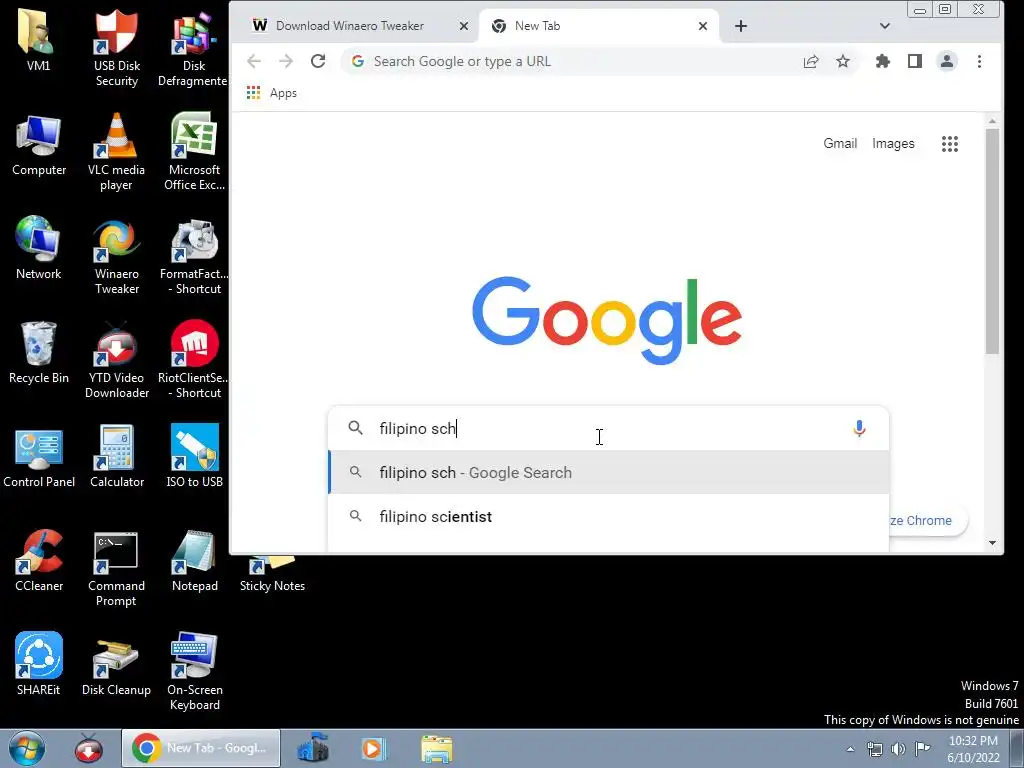
Task: Open the Disk Defragmenter shortcut
Action: (x=193, y=48)
